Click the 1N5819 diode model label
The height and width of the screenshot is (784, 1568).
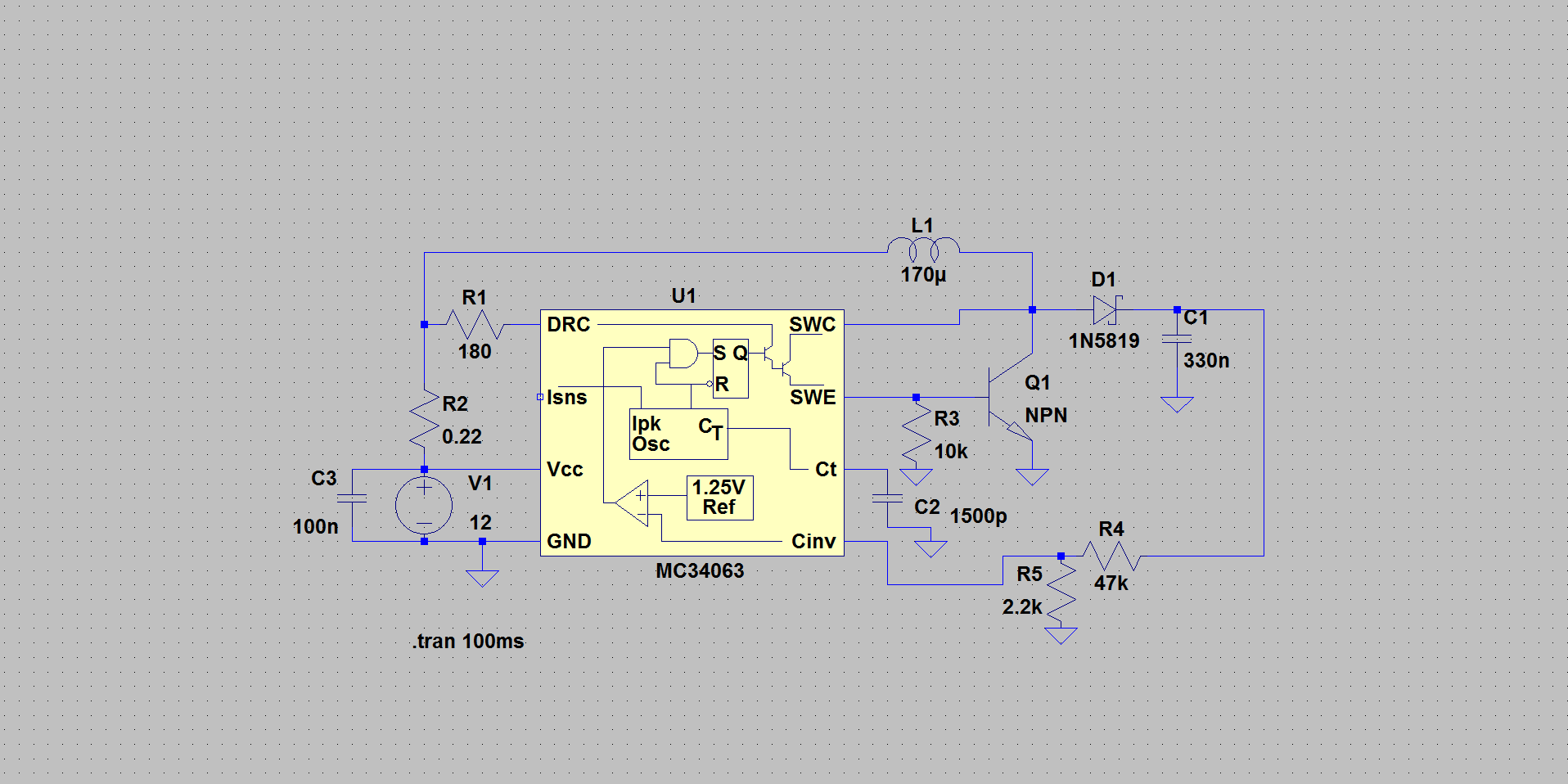[x=1104, y=341]
